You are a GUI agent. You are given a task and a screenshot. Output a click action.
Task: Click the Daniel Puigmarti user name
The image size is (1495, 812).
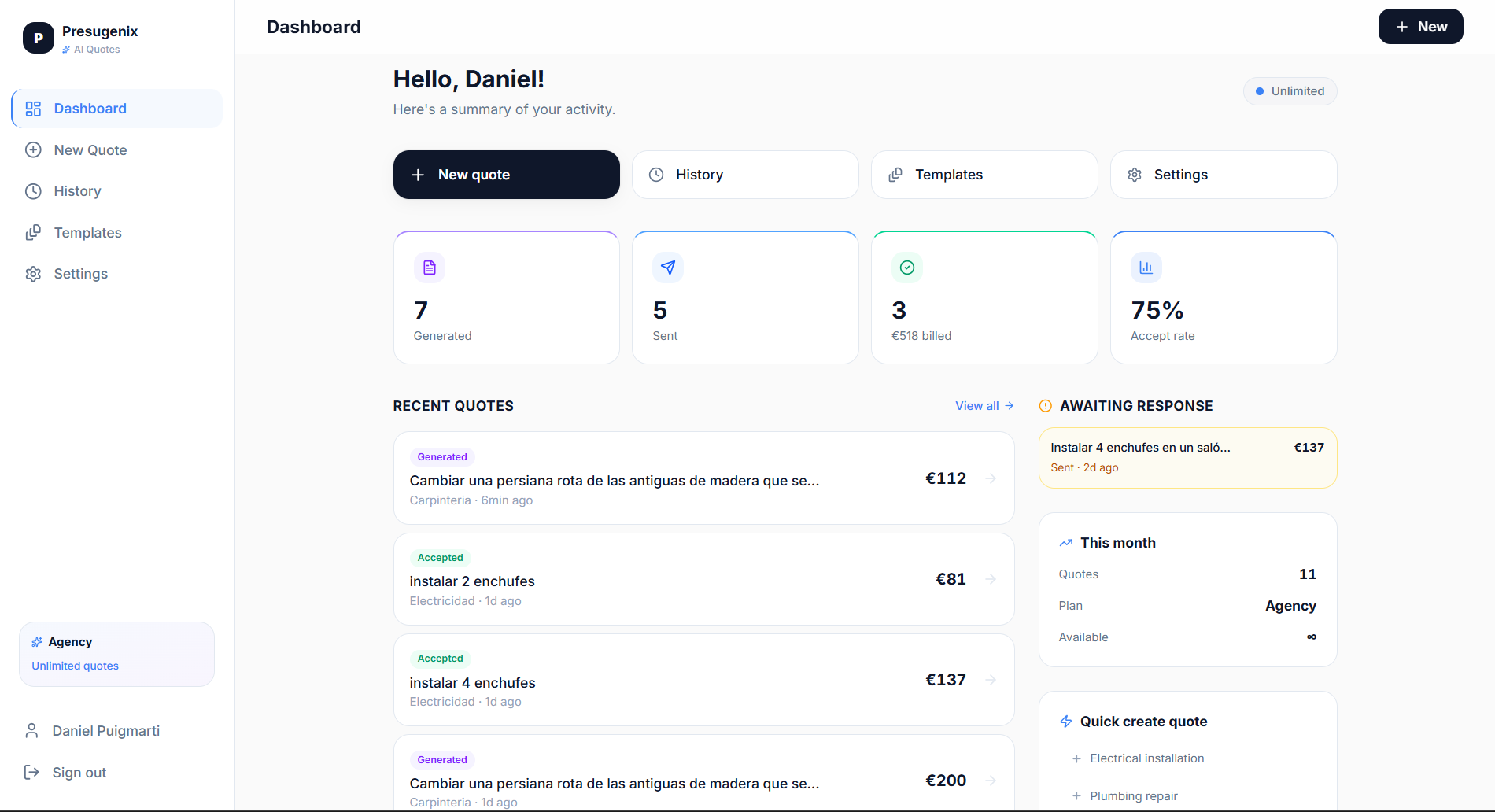pyautogui.click(x=106, y=731)
